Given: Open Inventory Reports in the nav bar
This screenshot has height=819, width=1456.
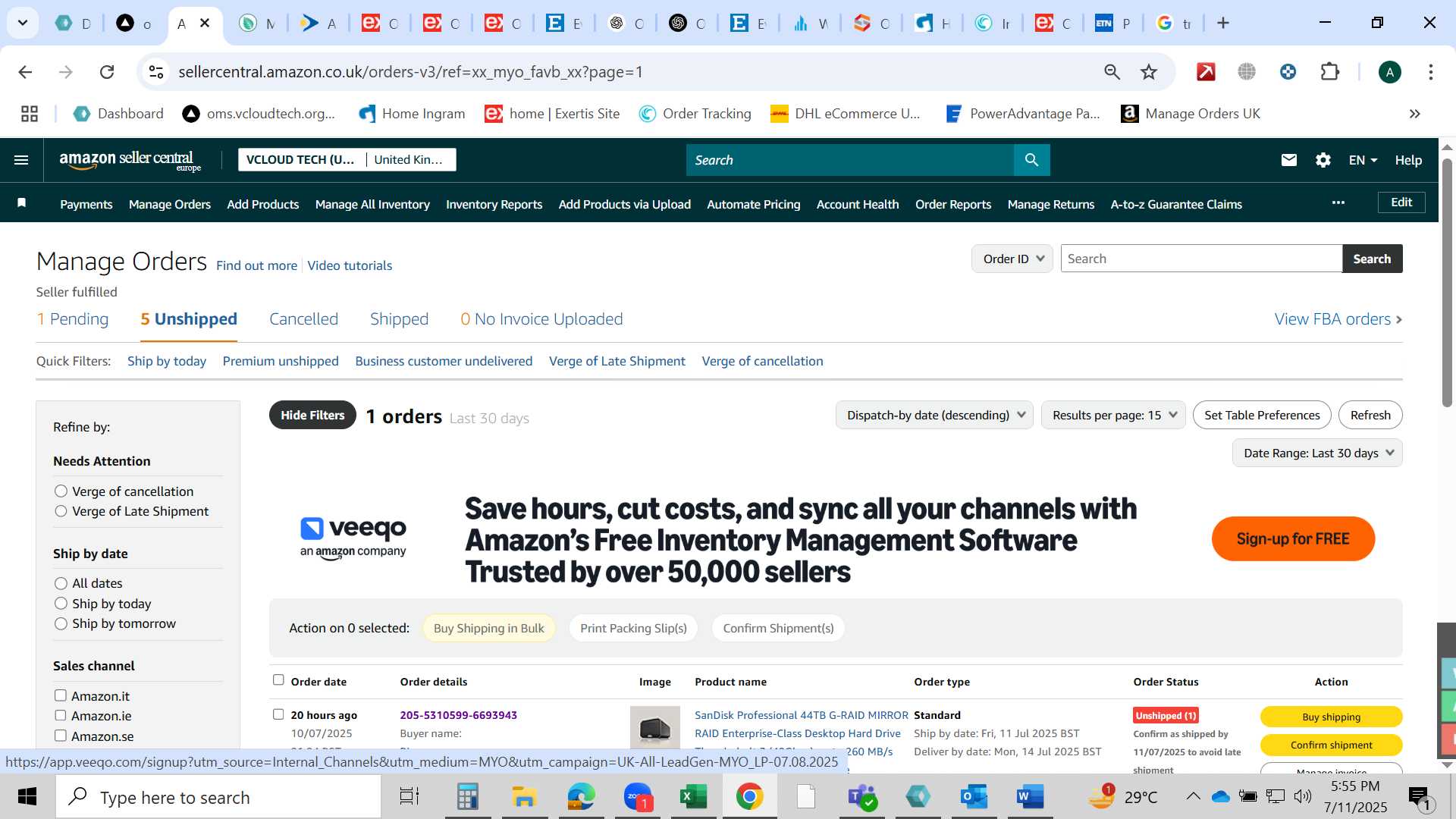Looking at the screenshot, I should pos(494,204).
